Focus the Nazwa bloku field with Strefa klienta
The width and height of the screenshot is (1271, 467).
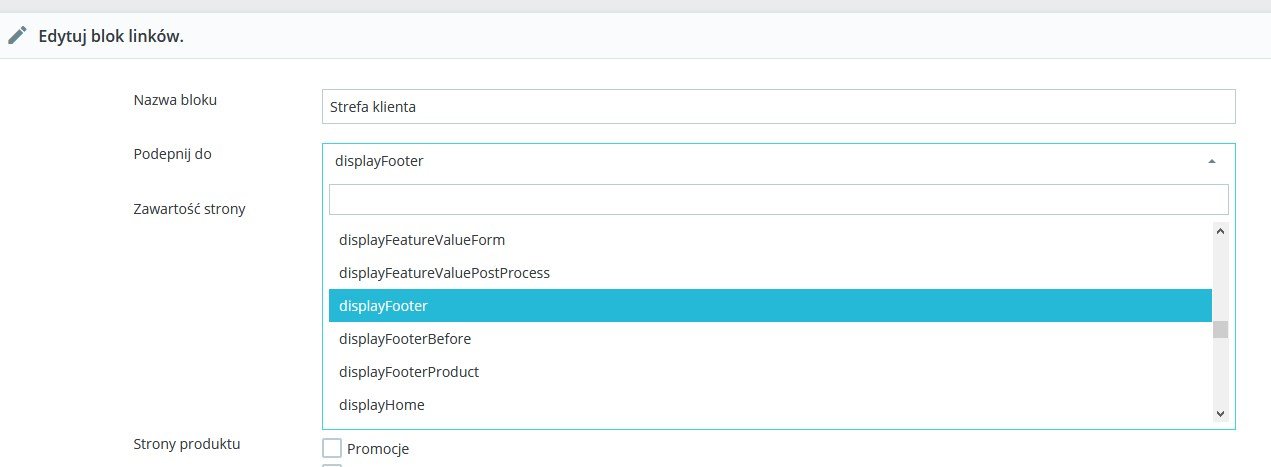[x=778, y=107]
